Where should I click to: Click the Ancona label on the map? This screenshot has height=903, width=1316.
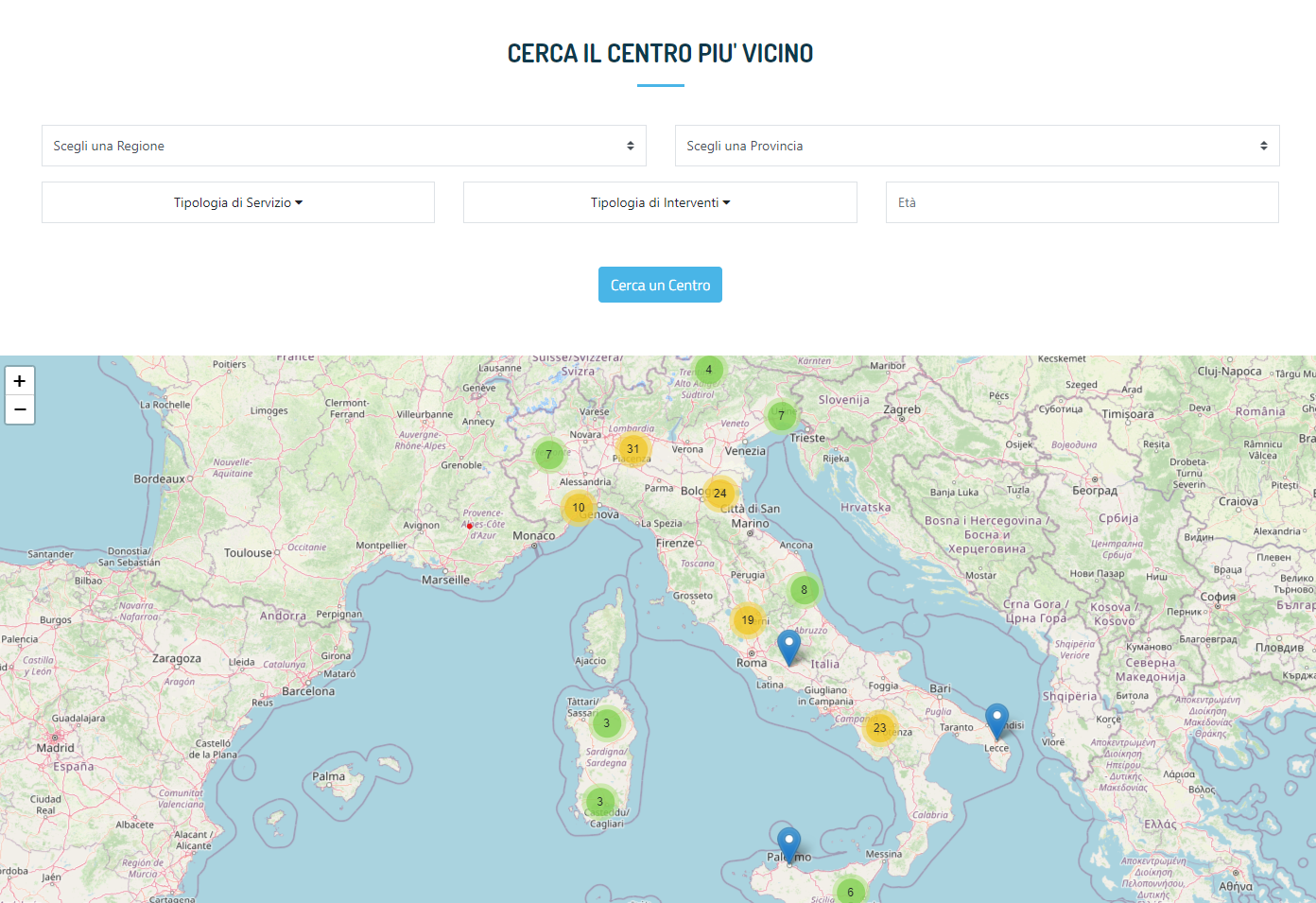coord(796,546)
